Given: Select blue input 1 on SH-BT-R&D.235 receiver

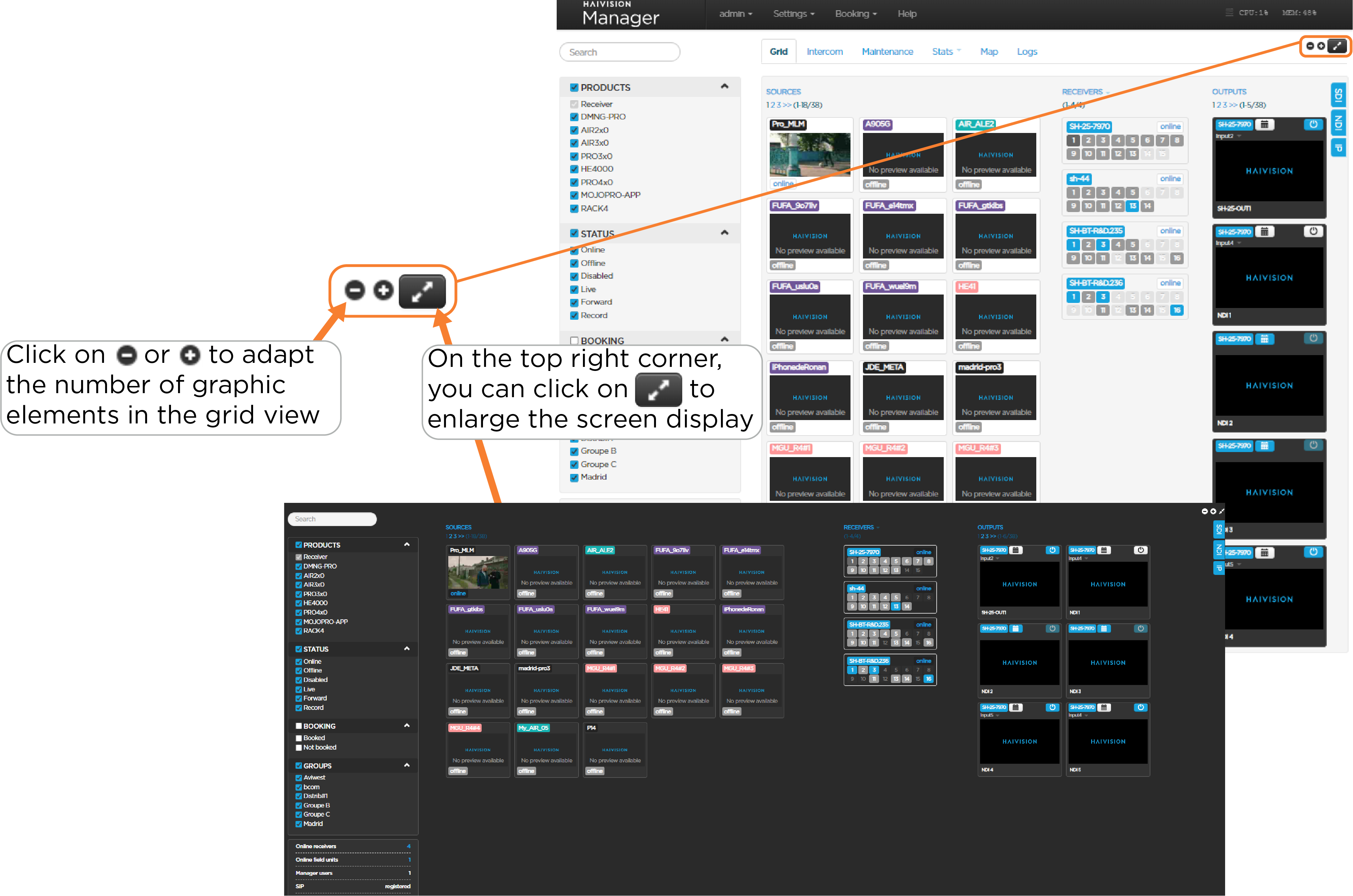Looking at the screenshot, I should click(1073, 245).
